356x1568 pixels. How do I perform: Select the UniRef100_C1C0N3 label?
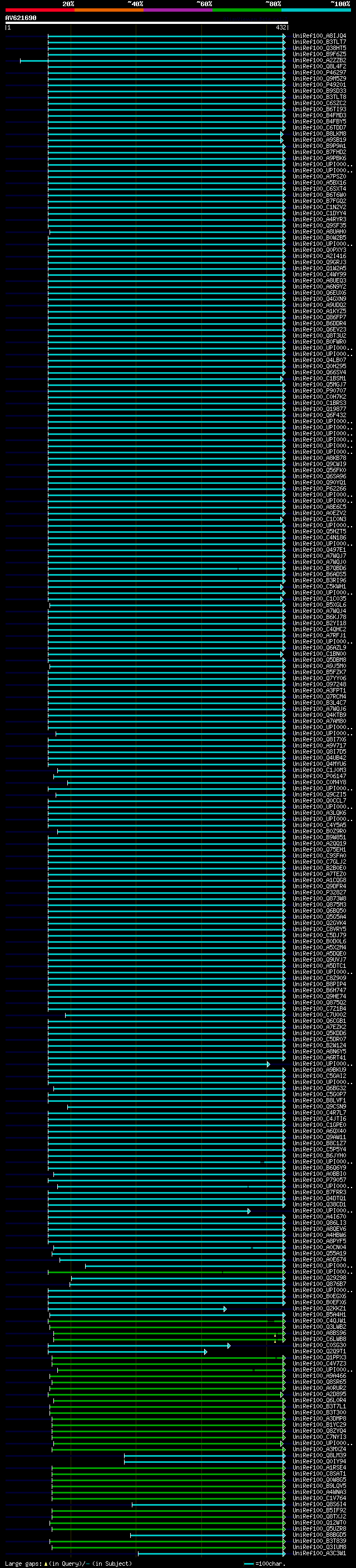(319, 519)
